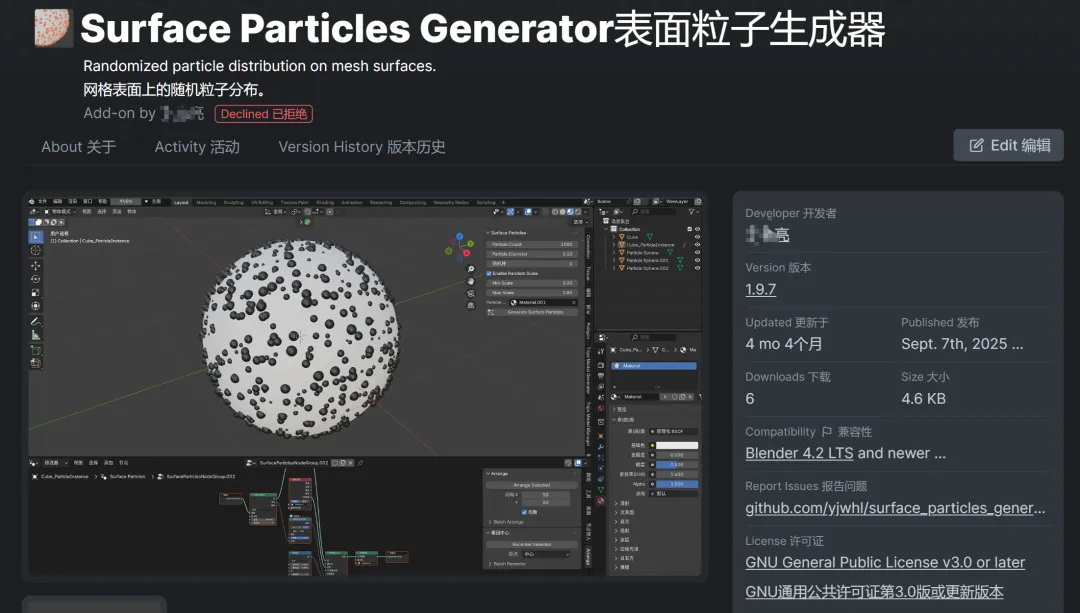Hide Particle Sphere.002 via its eye icon
Image resolution: width=1080 pixels, height=613 pixels.
click(x=697, y=268)
